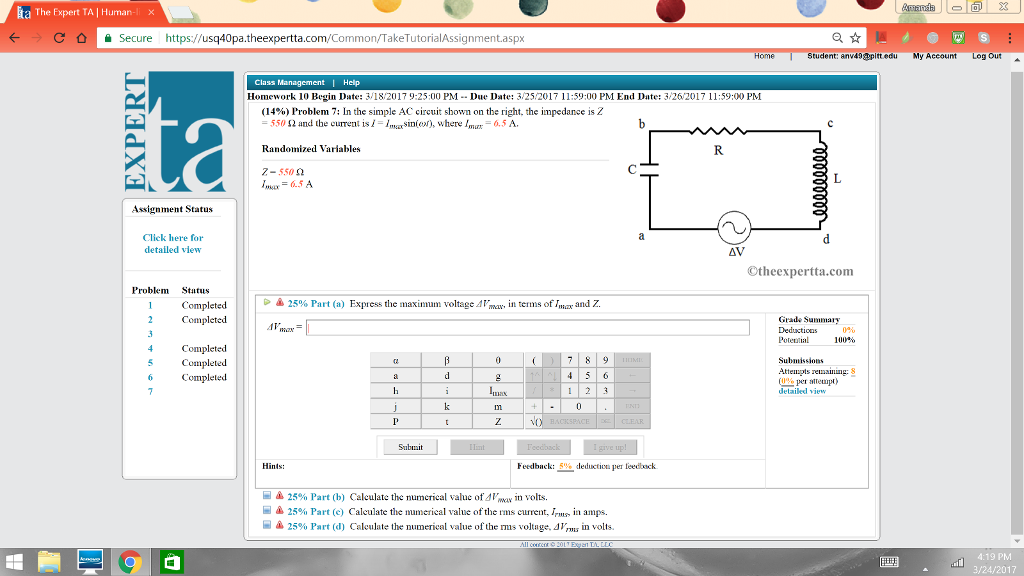The image size is (1024, 576).
Task: Open 'Click here for detailed view' link
Action: 173,244
